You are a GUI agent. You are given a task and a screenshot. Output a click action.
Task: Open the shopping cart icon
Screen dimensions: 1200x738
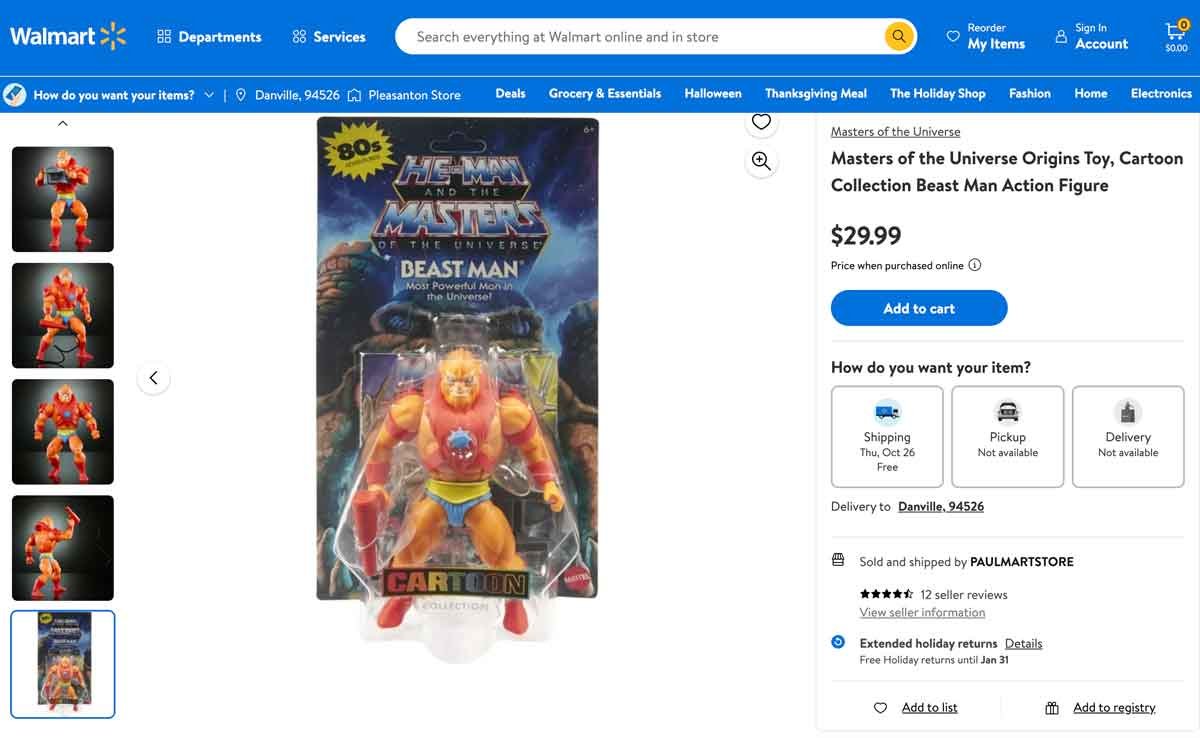coord(1176,30)
